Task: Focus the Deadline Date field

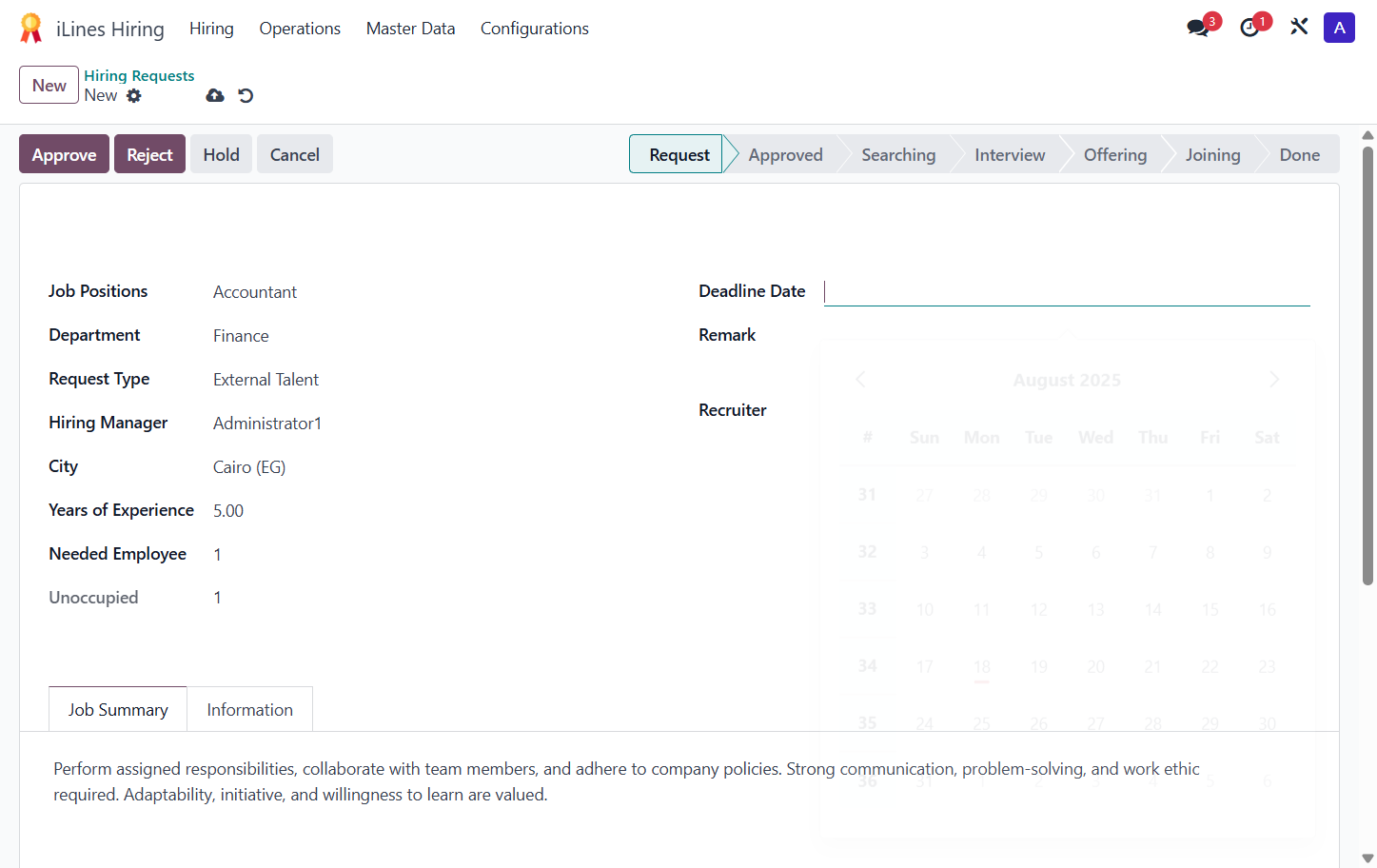Action: (x=1067, y=291)
